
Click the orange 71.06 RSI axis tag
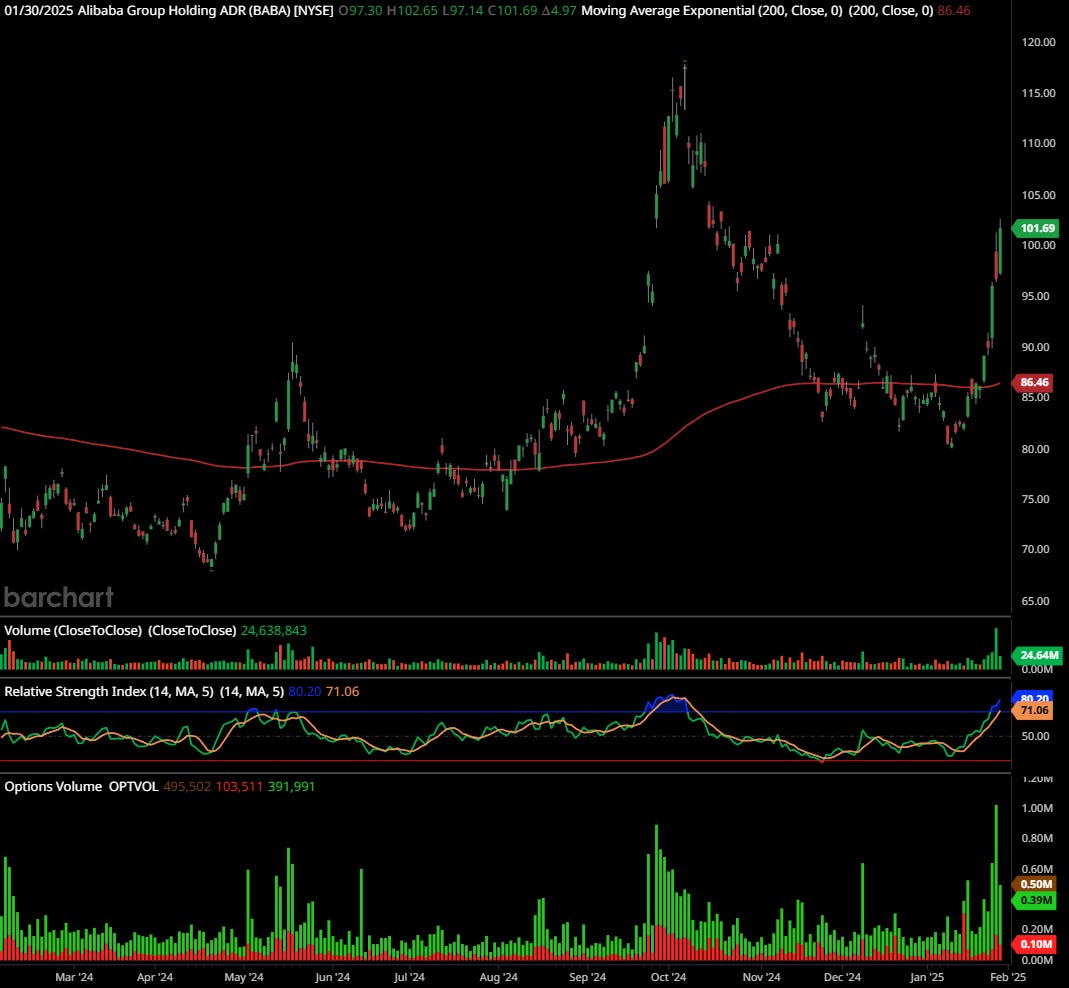1034,710
